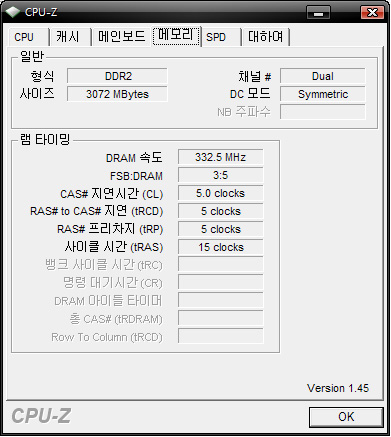Click the DDR2 memory type field
This screenshot has width=391, height=437.
(x=117, y=76)
